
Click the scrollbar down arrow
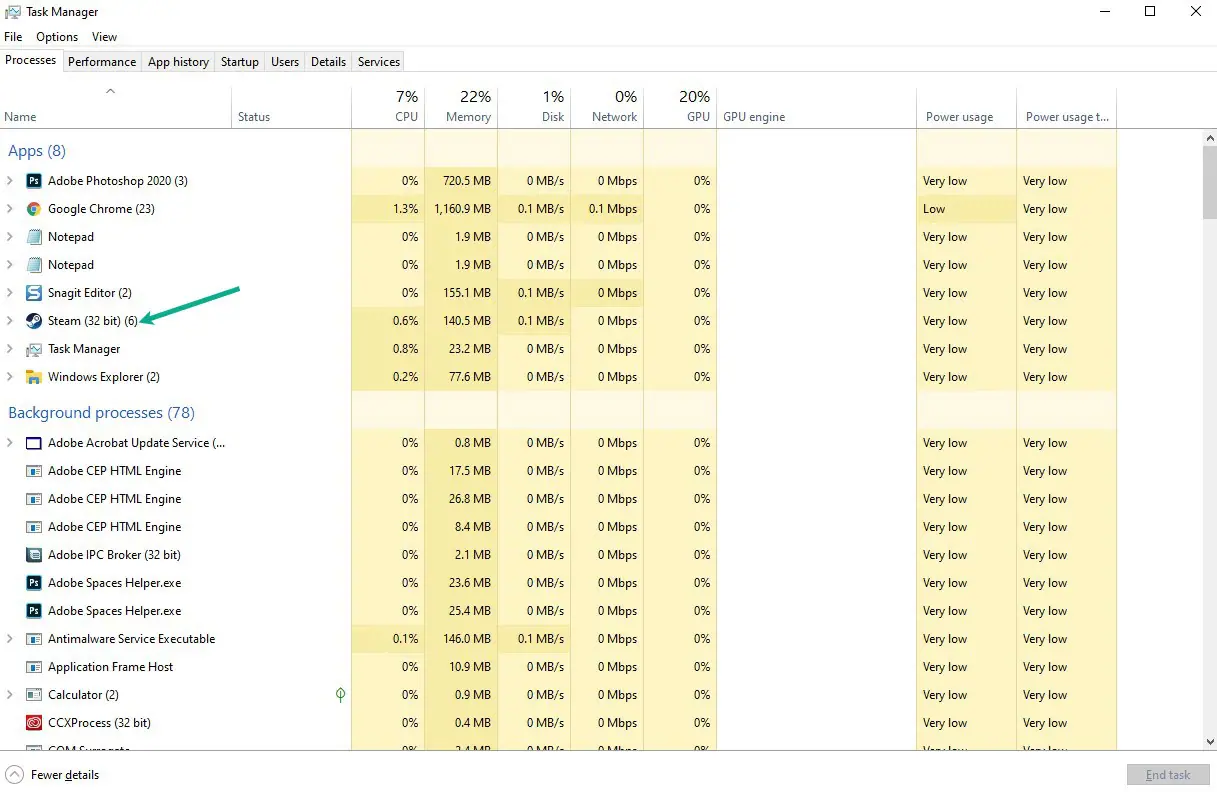coord(1209,741)
